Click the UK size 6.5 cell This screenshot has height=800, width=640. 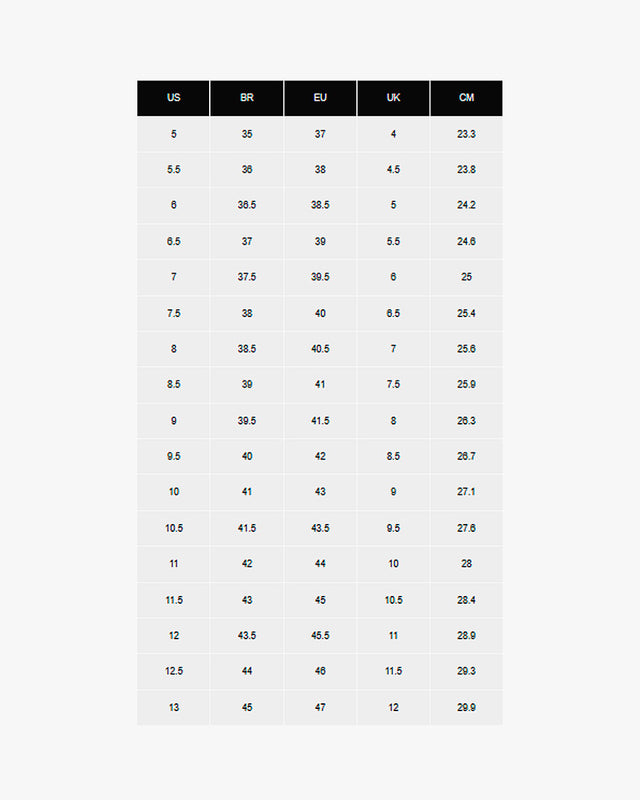click(393, 313)
